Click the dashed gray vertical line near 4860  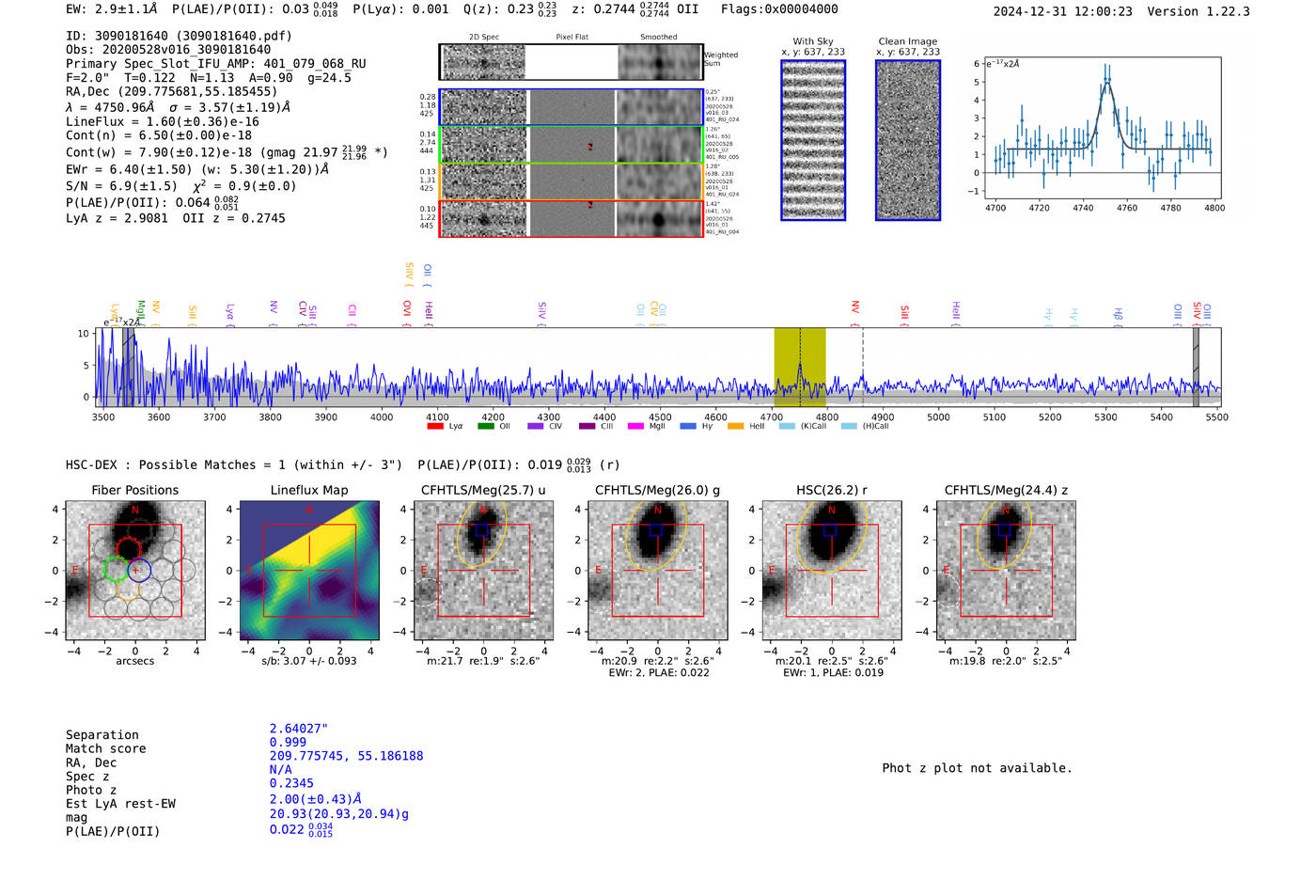tap(863, 368)
